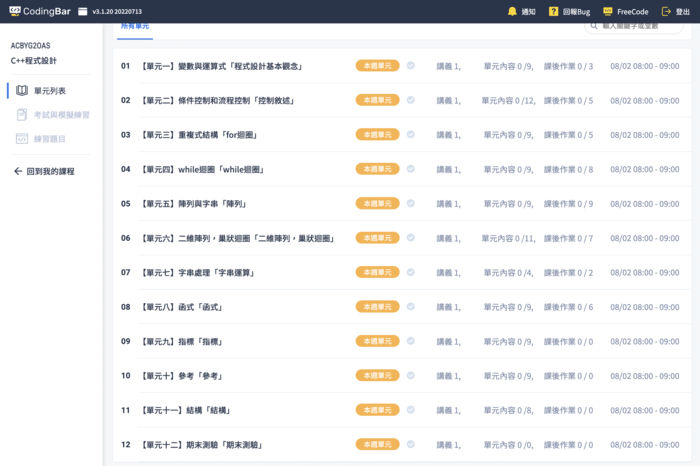
Task: Toggle the check circle for unit 05
Action: [410, 203]
